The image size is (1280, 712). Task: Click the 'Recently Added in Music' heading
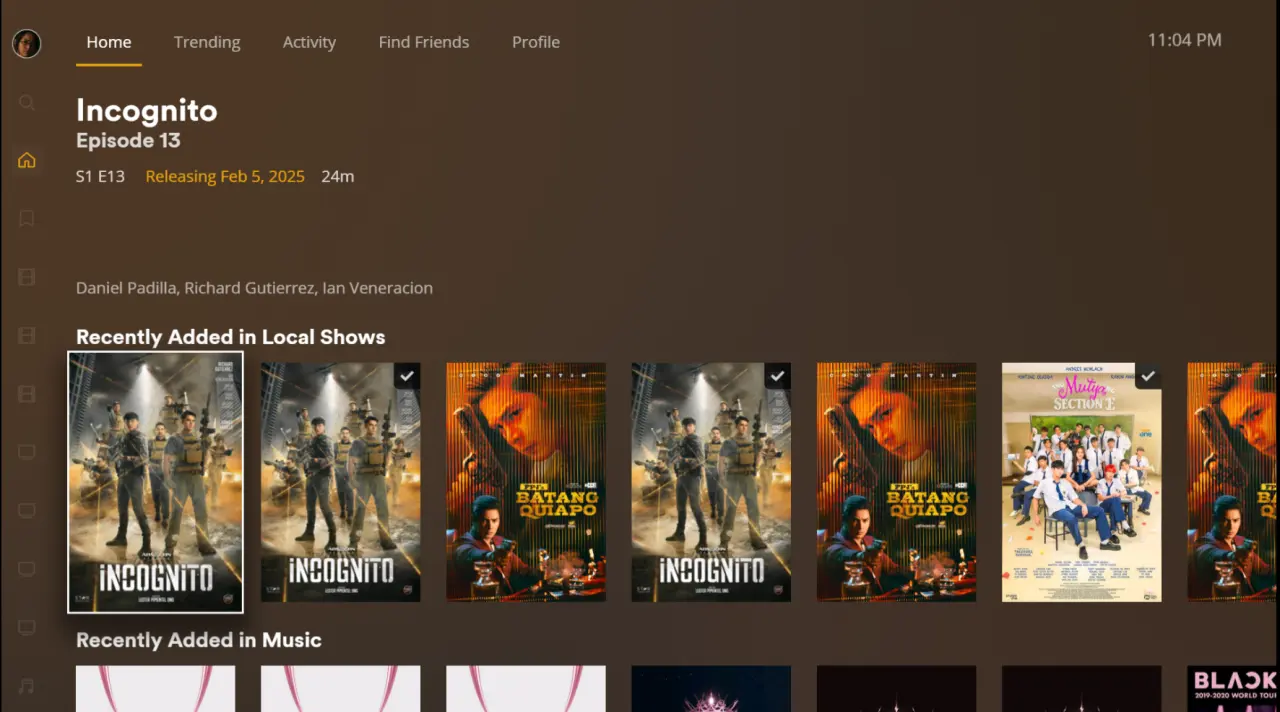coord(199,640)
